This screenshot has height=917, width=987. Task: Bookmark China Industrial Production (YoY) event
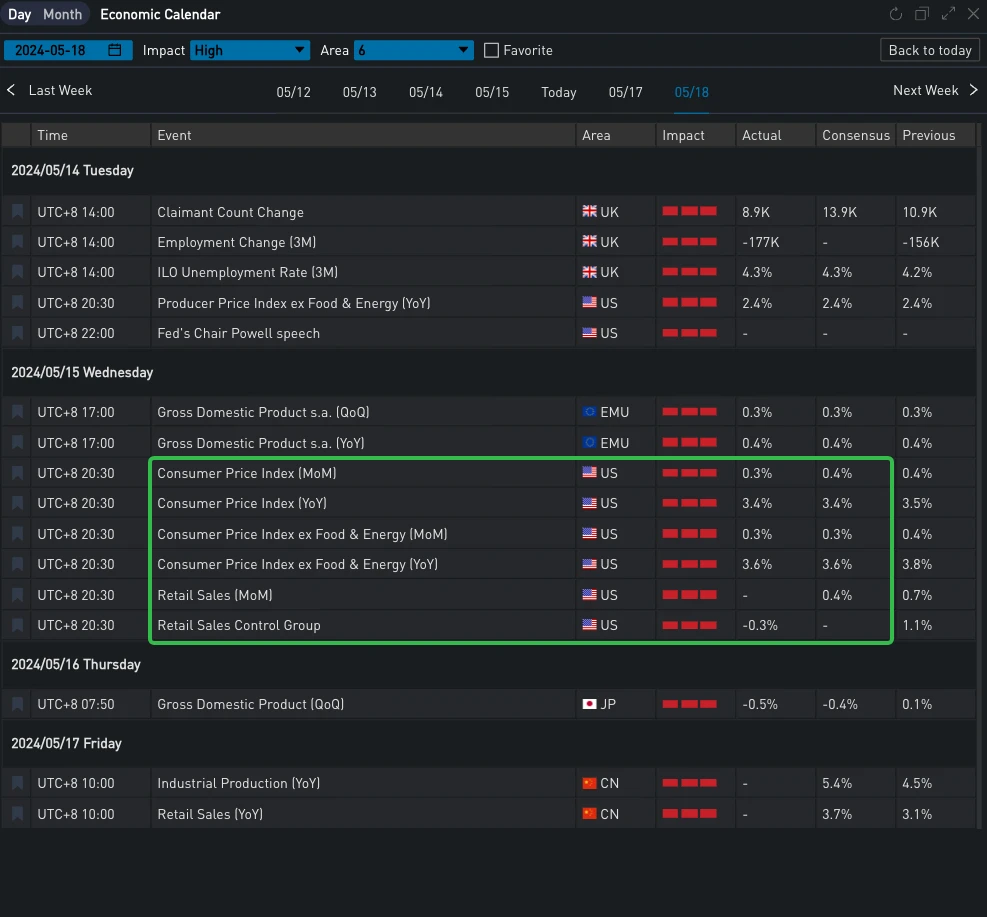tap(17, 783)
